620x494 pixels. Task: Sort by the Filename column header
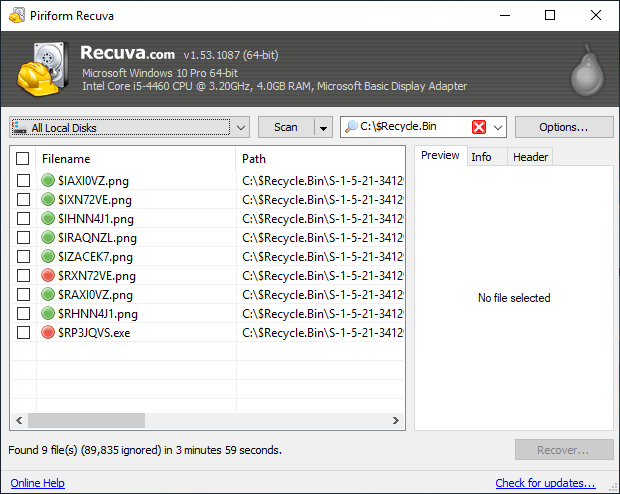click(136, 159)
